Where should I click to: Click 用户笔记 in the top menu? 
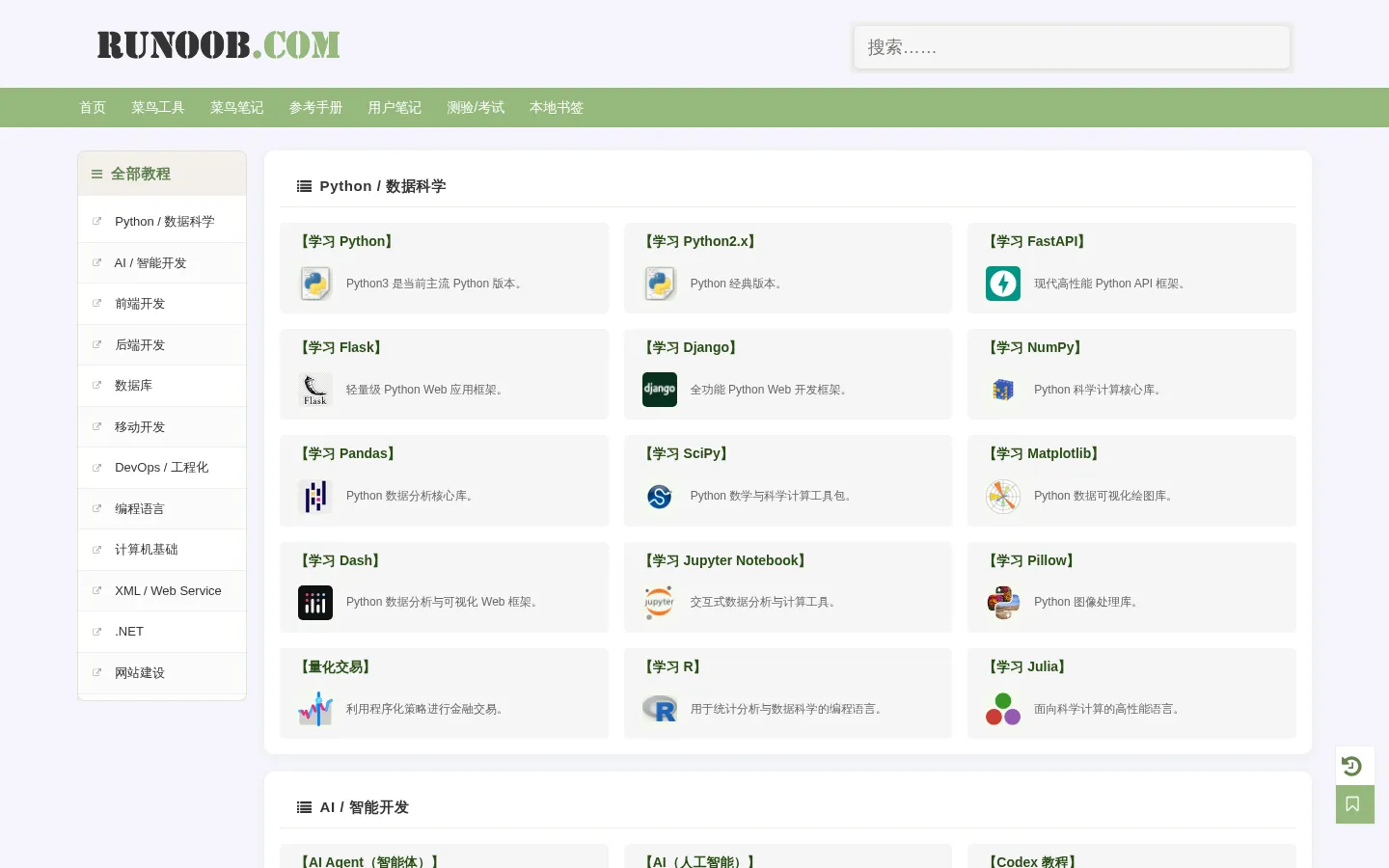pyautogui.click(x=395, y=108)
